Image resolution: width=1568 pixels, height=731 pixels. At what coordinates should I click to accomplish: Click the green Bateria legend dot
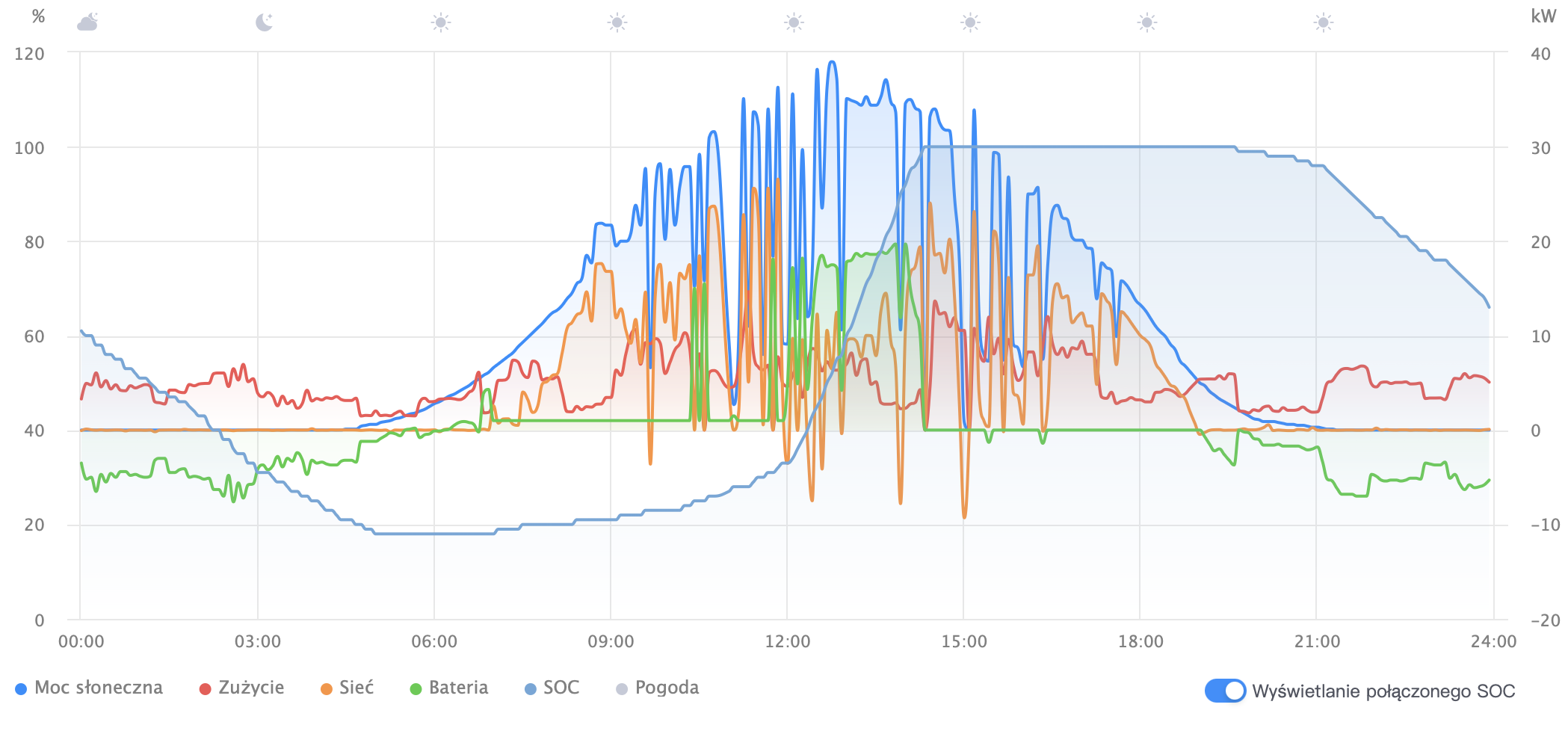pos(416,688)
